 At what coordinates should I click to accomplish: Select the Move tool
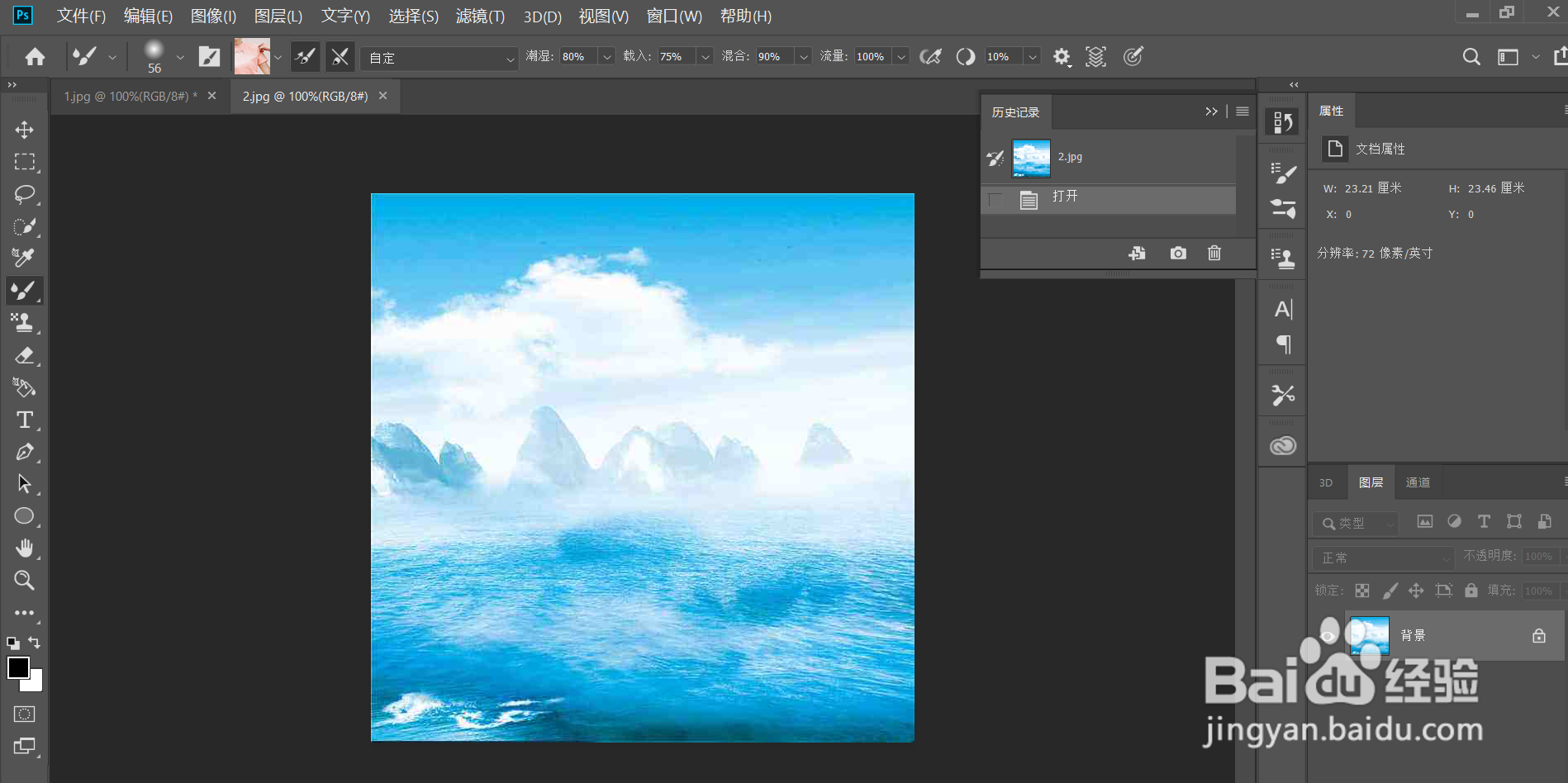point(24,130)
